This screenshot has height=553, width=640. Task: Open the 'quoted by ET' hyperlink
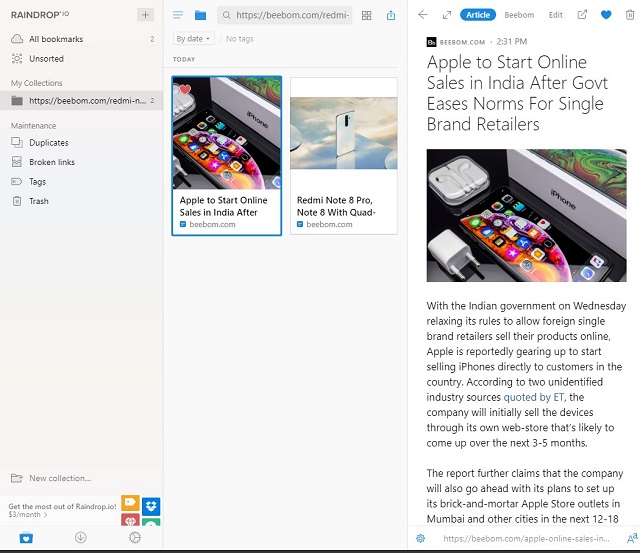[x=534, y=397]
